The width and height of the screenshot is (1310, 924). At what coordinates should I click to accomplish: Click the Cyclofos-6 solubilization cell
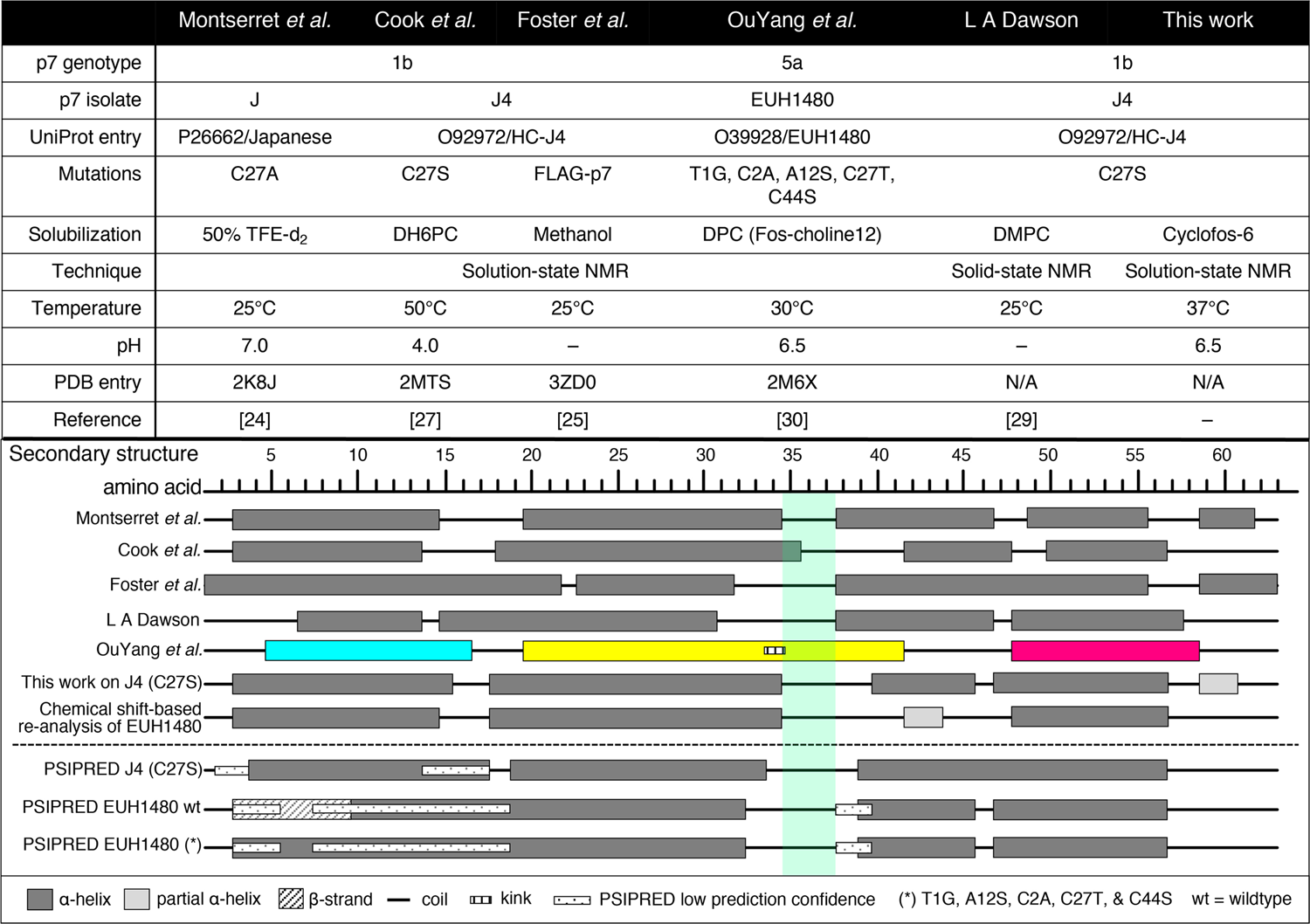tap(1207, 235)
